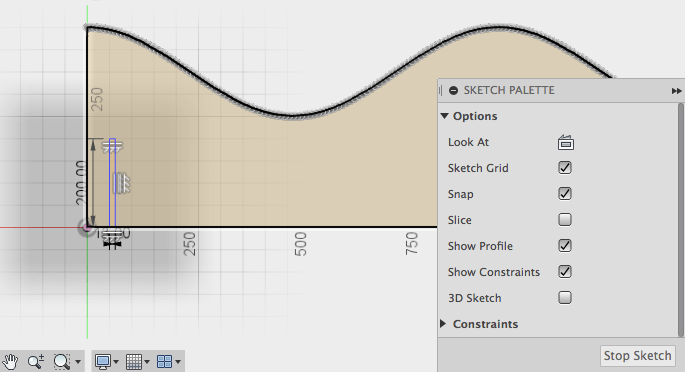This screenshot has width=685, height=372.
Task: Toggle the Show Profile checkbox
Action: click(565, 245)
